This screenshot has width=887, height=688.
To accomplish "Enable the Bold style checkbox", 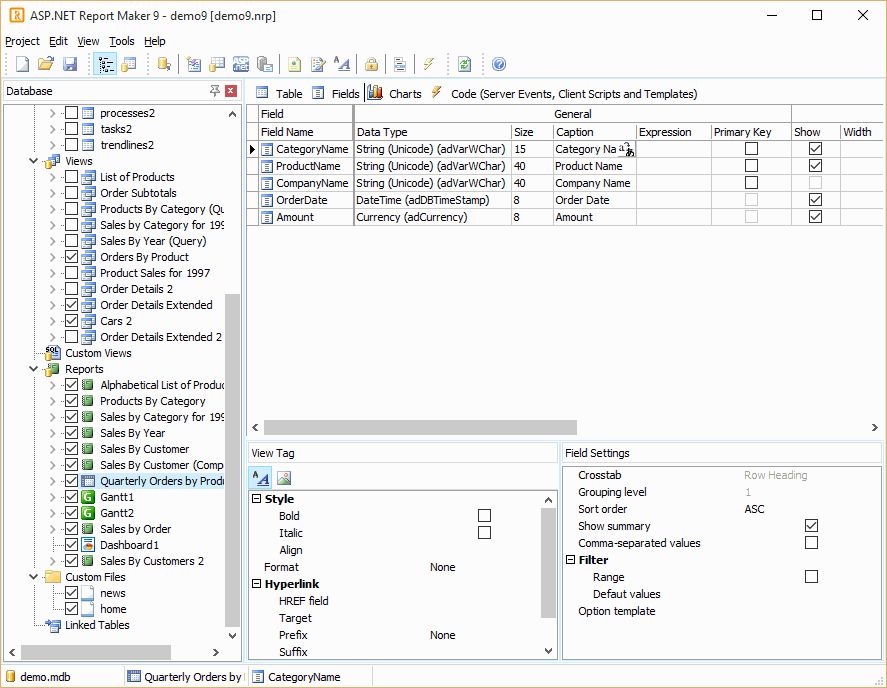I will click(x=484, y=516).
